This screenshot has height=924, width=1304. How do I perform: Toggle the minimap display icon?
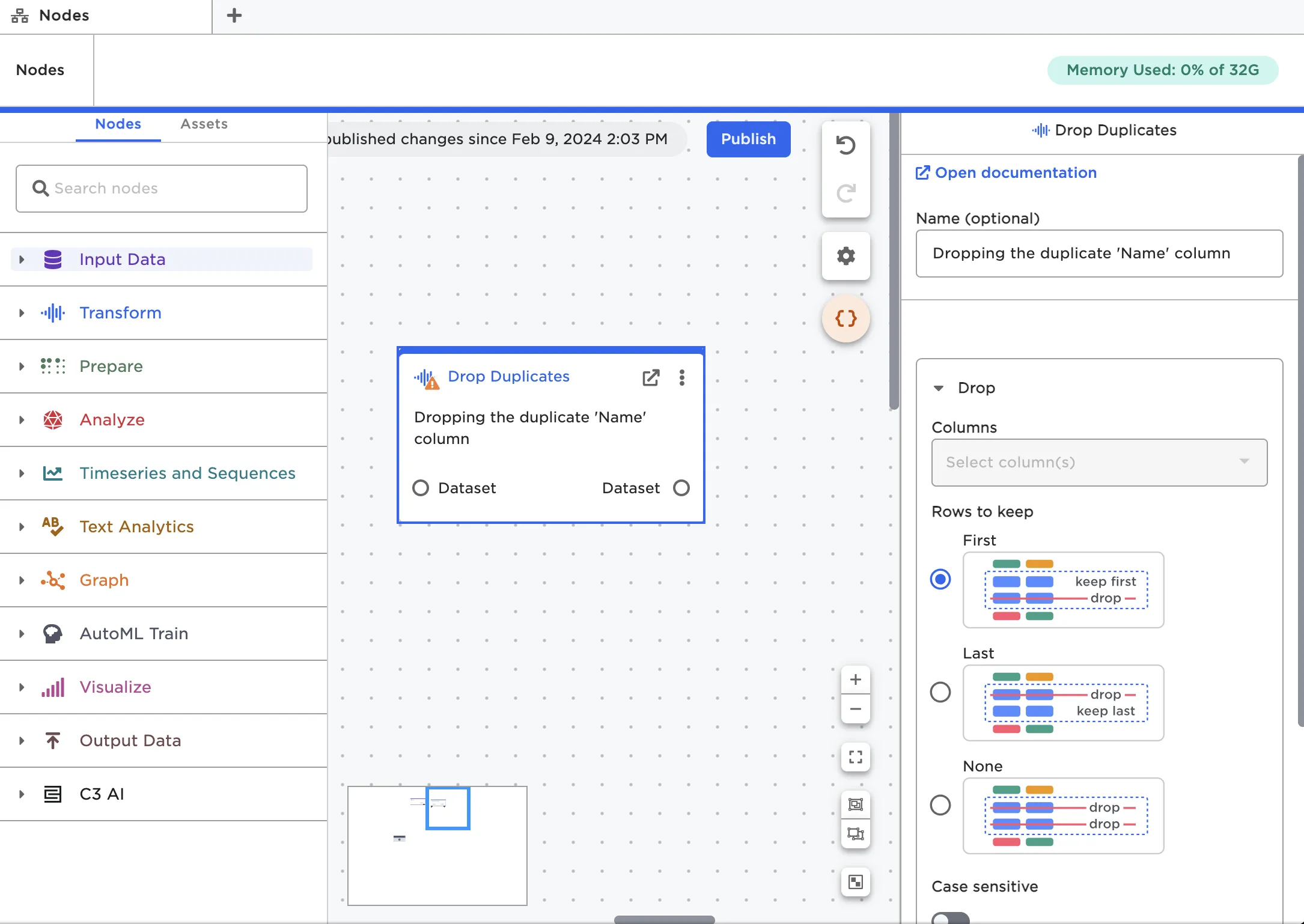click(855, 882)
